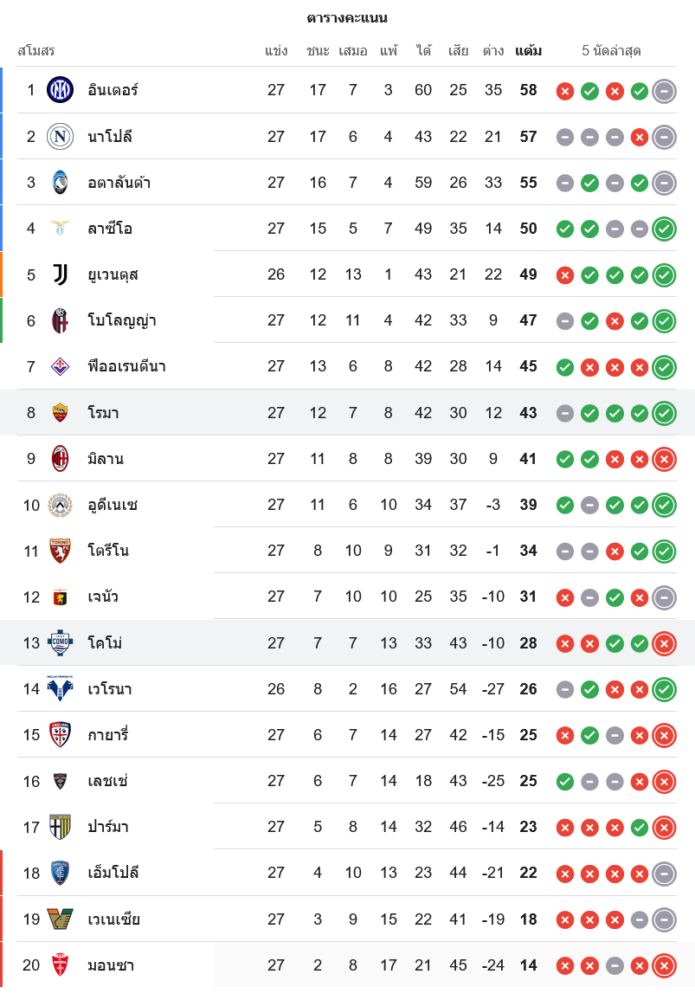The height and width of the screenshot is (1000, 695).
Task: Click the Inter club crest icon
Action: click(x=60, y=90)
